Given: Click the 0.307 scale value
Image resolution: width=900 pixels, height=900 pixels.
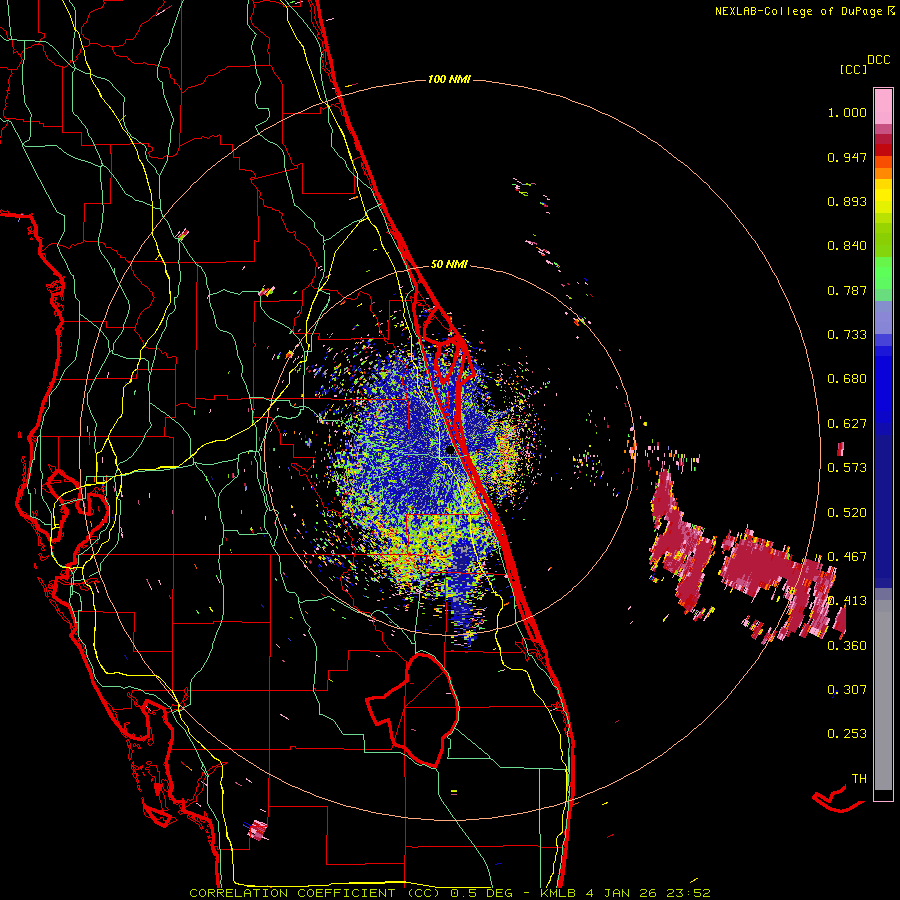Looking at the screenshot, I should 847,690.
